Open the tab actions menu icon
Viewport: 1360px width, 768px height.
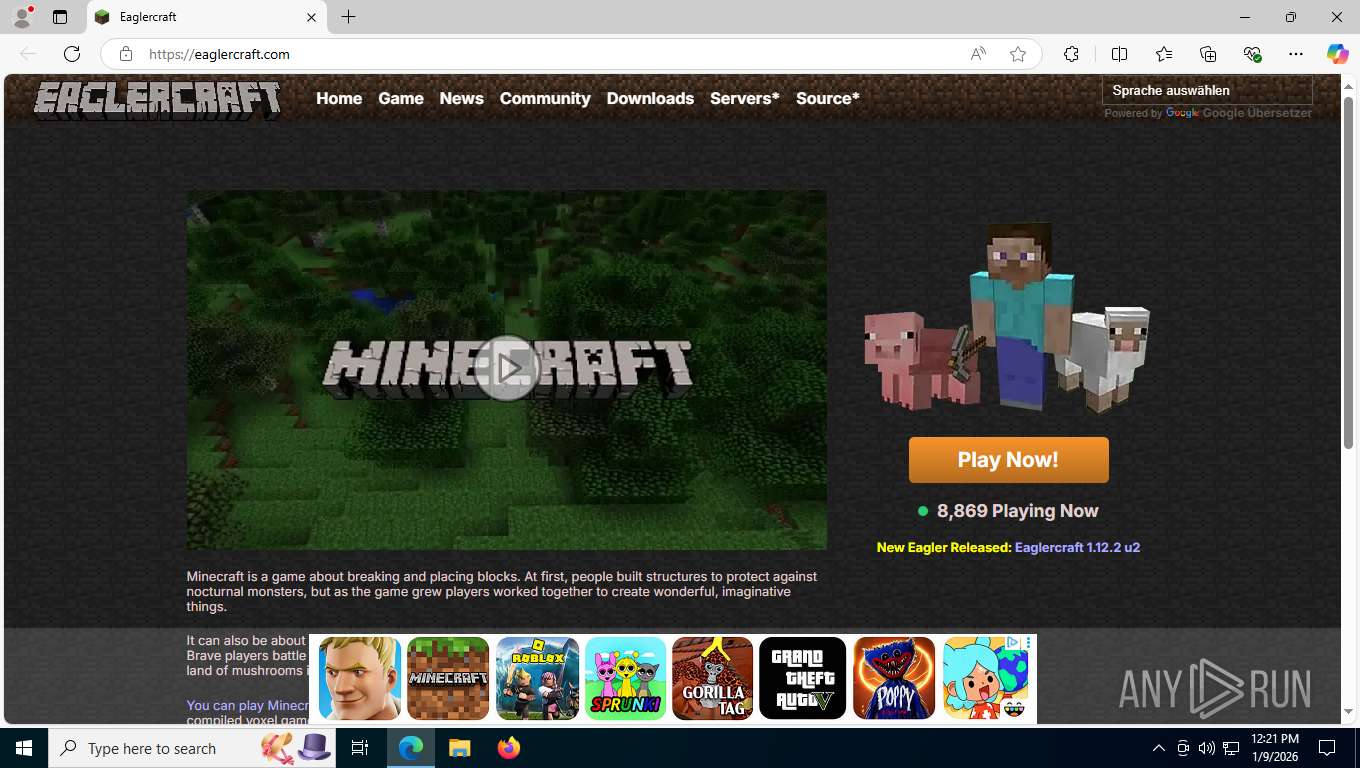coord(60,17)
